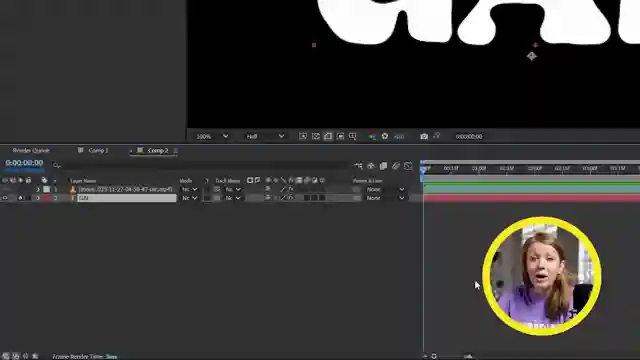Open the grid and guide options icon
The image size is (640, 360).
click(353, 136)
